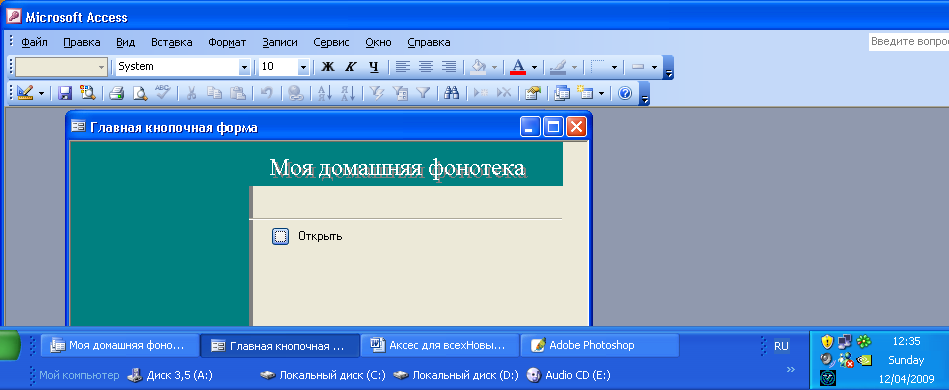The width and height of the screenshot is (949, 390).
Task: Click the Filter By Form icon
Action: click(x=400, y=93)
